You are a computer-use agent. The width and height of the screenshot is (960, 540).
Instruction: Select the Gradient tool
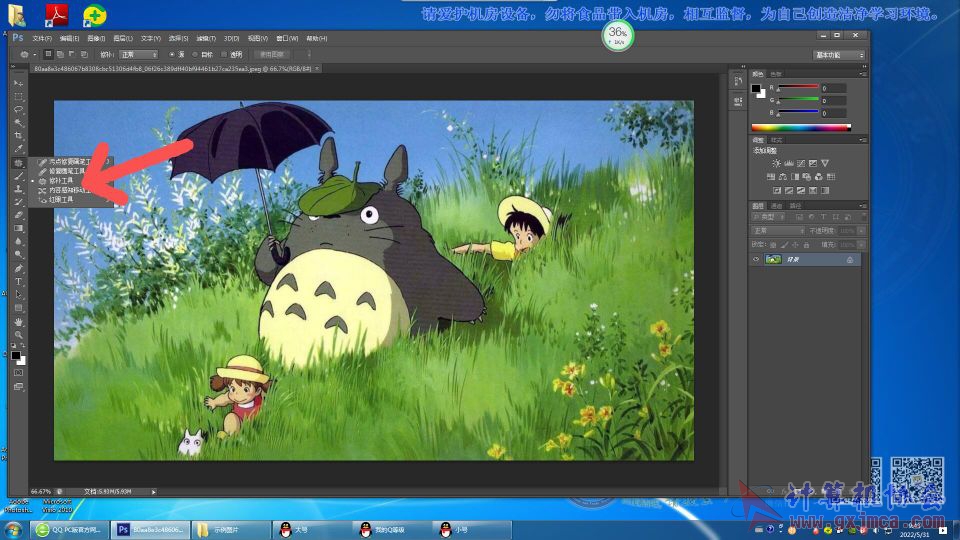pyautogui.click(x=18, y=228)
